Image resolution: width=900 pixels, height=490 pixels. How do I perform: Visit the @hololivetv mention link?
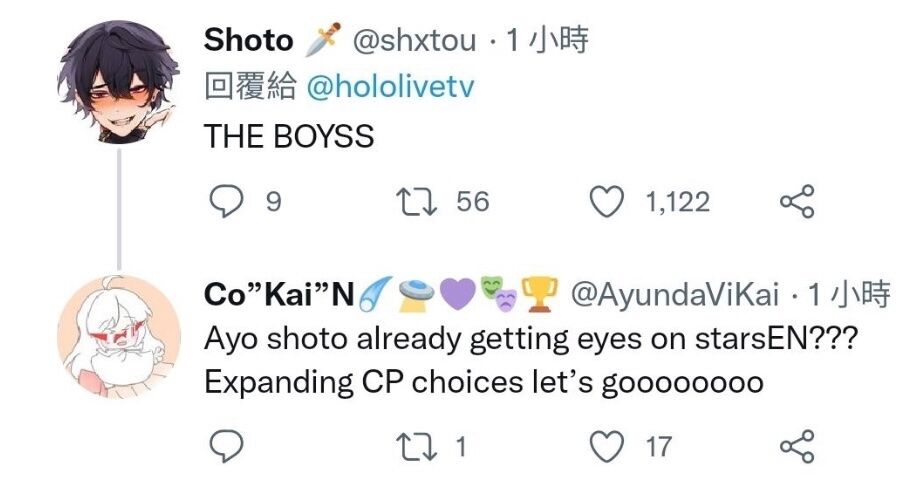[390, 87]
